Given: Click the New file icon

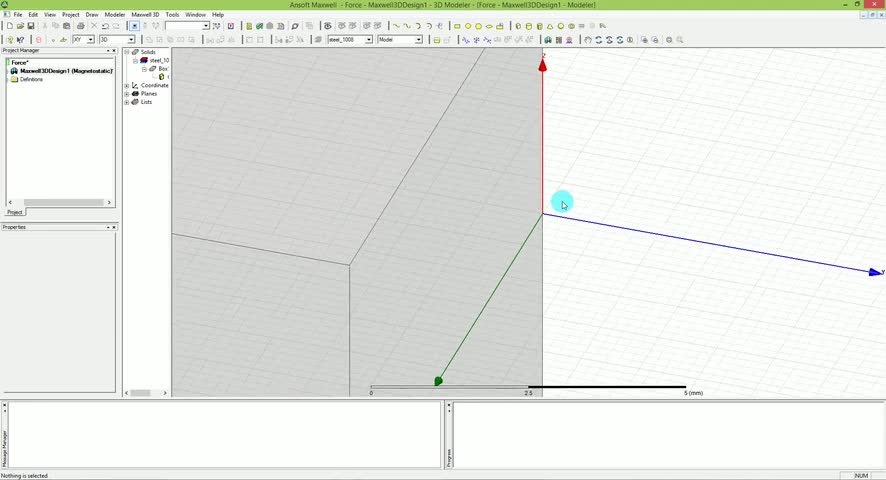Looking at the screenshot, I should 10,26.
